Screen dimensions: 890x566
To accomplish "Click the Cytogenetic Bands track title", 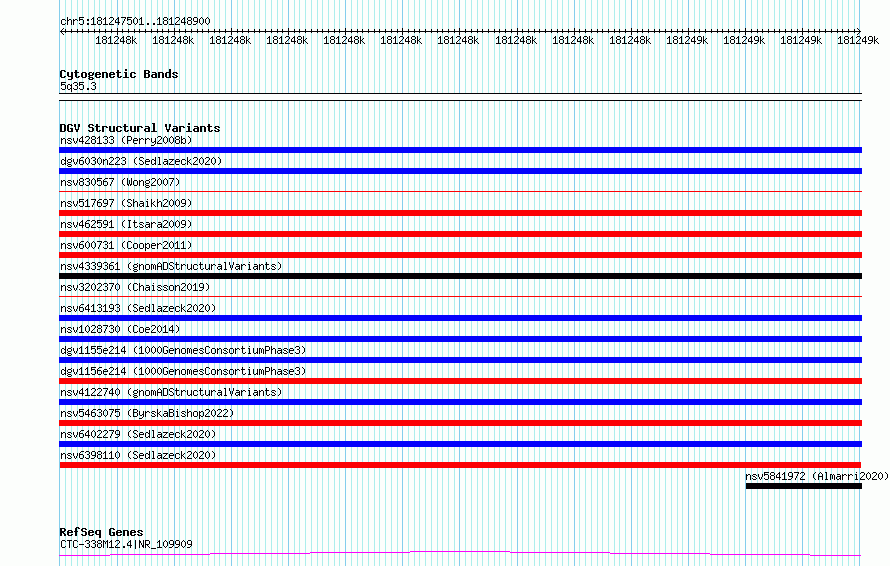I will click(119, 74).
